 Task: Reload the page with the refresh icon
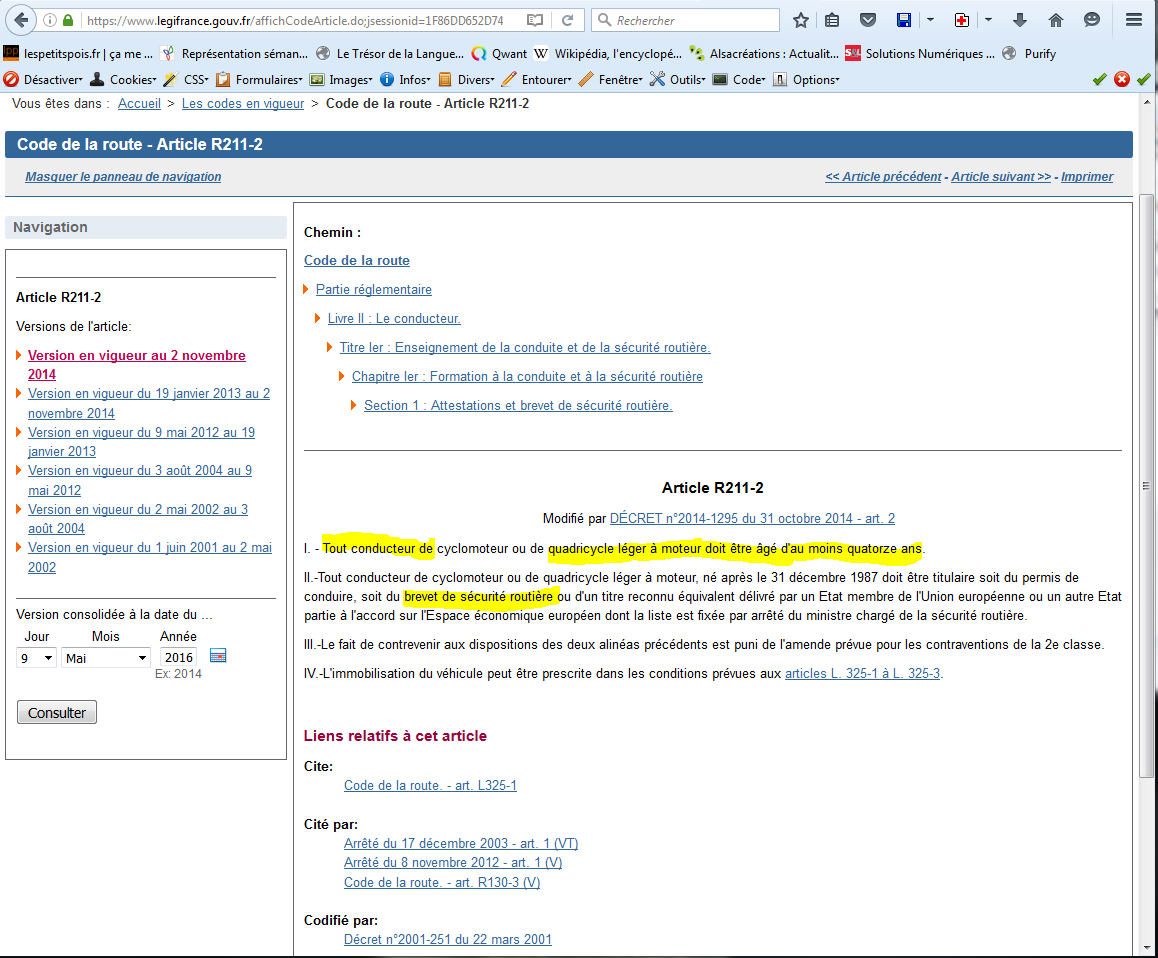click(567, 20)
